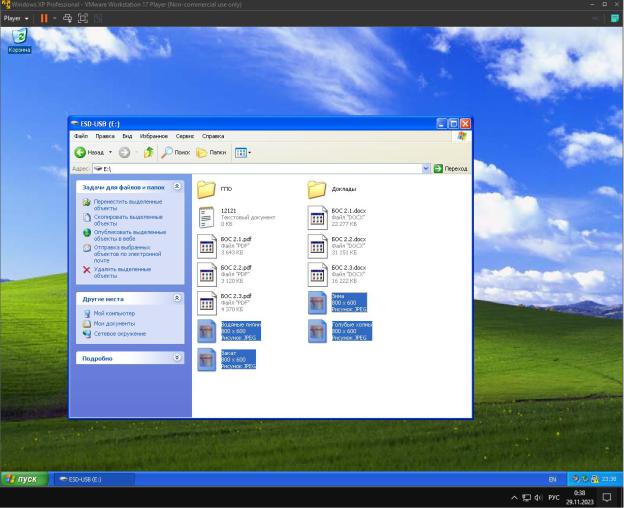The width and height of the screenshot is (624, 508).
Task: Click the Назад back arrow icon
Action: pyautogui.click(x=80, y=152)
